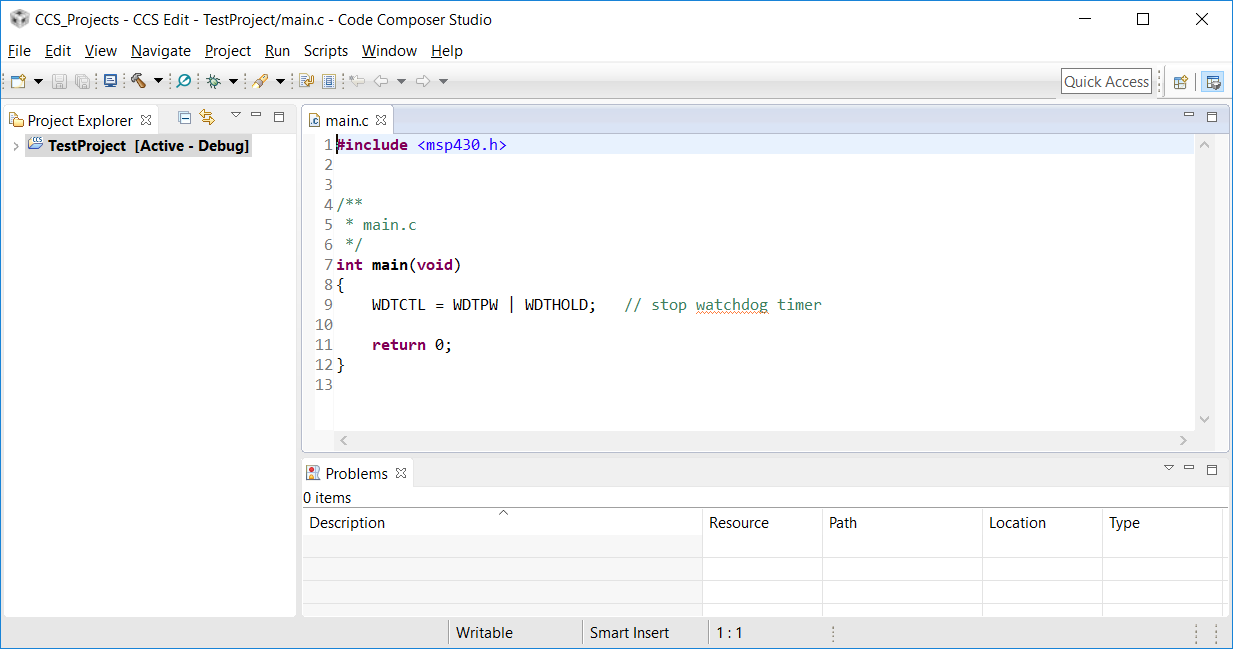Image resolution: width=1233 pixels, height=649 pixels.
Task: Launch a debug session via the bug icon
Action: (213, 81)
